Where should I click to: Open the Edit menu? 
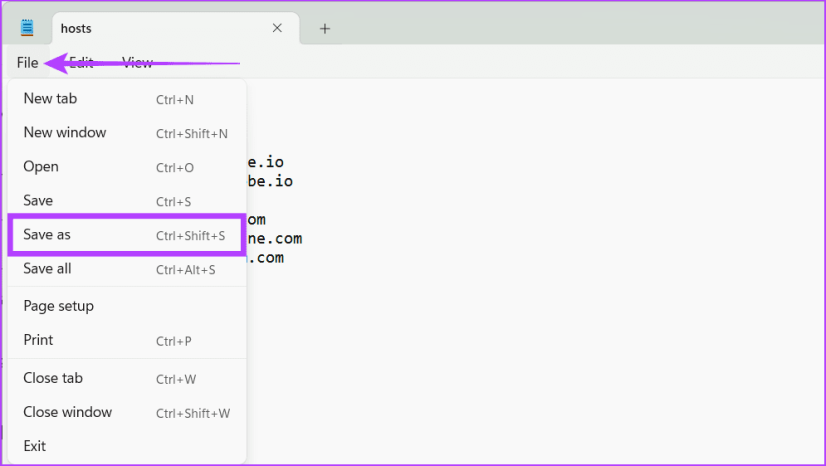point(81,63)
